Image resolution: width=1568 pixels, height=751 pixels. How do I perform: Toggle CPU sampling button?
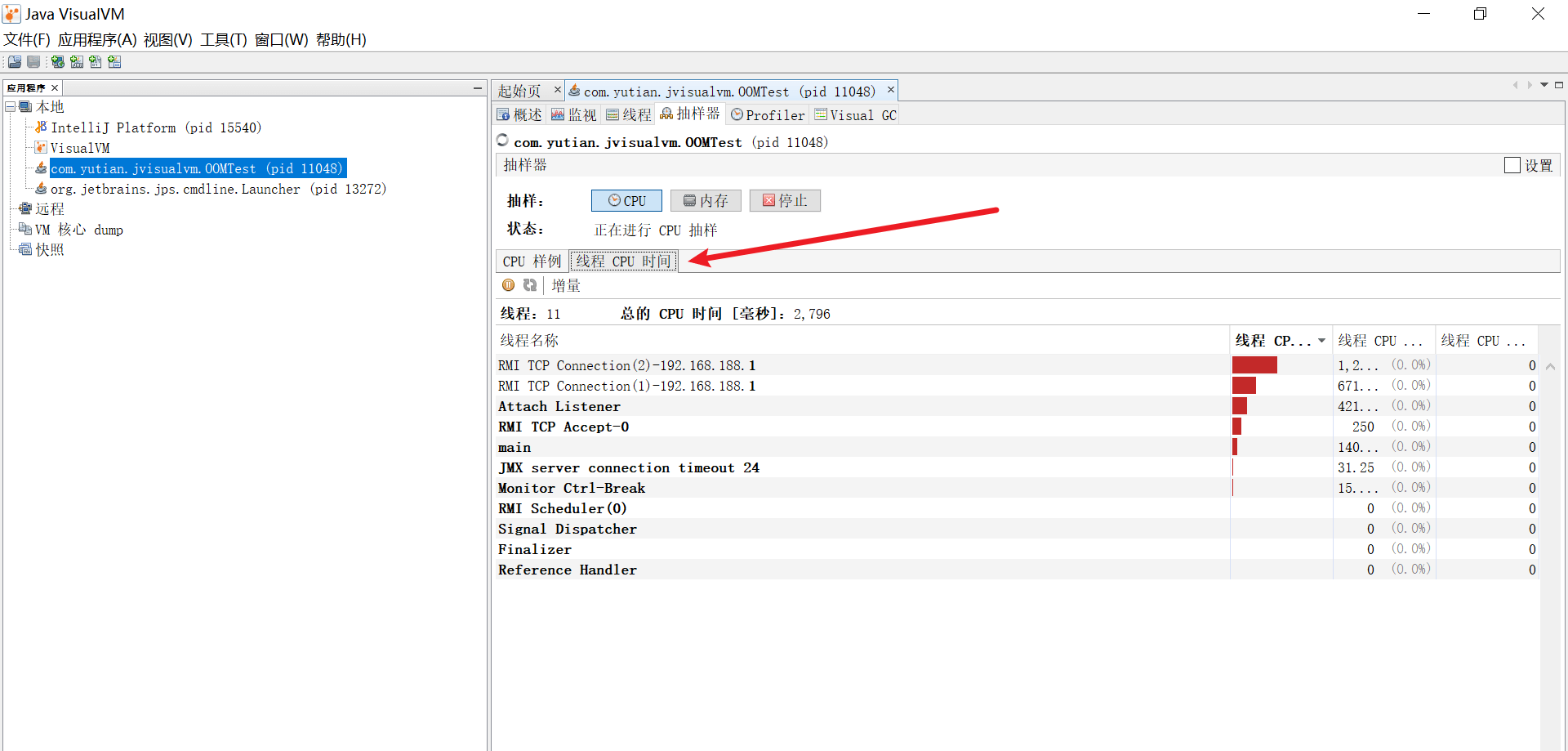click(626, 201)
